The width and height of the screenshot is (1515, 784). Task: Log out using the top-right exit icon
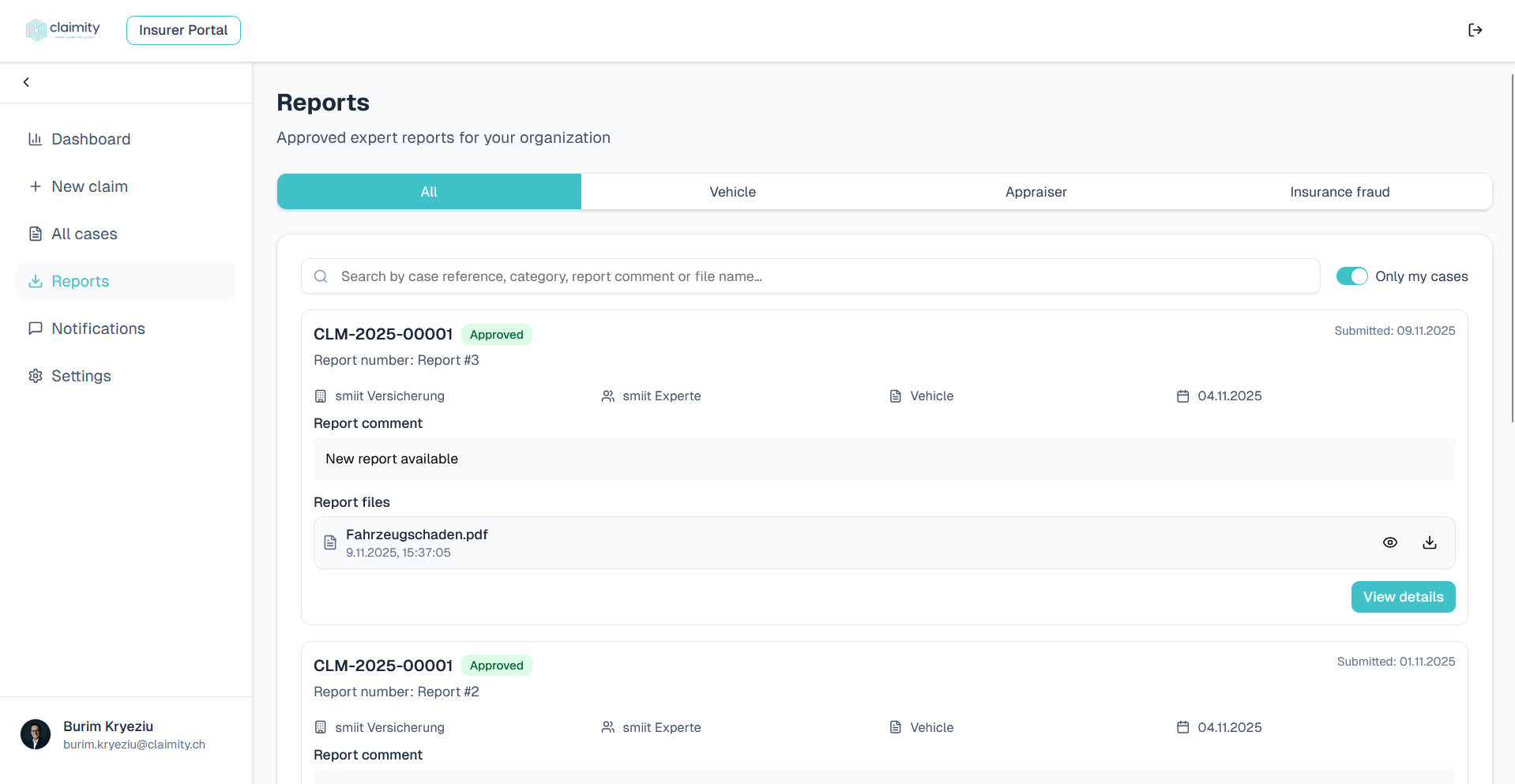click(x=1476, y=30)
